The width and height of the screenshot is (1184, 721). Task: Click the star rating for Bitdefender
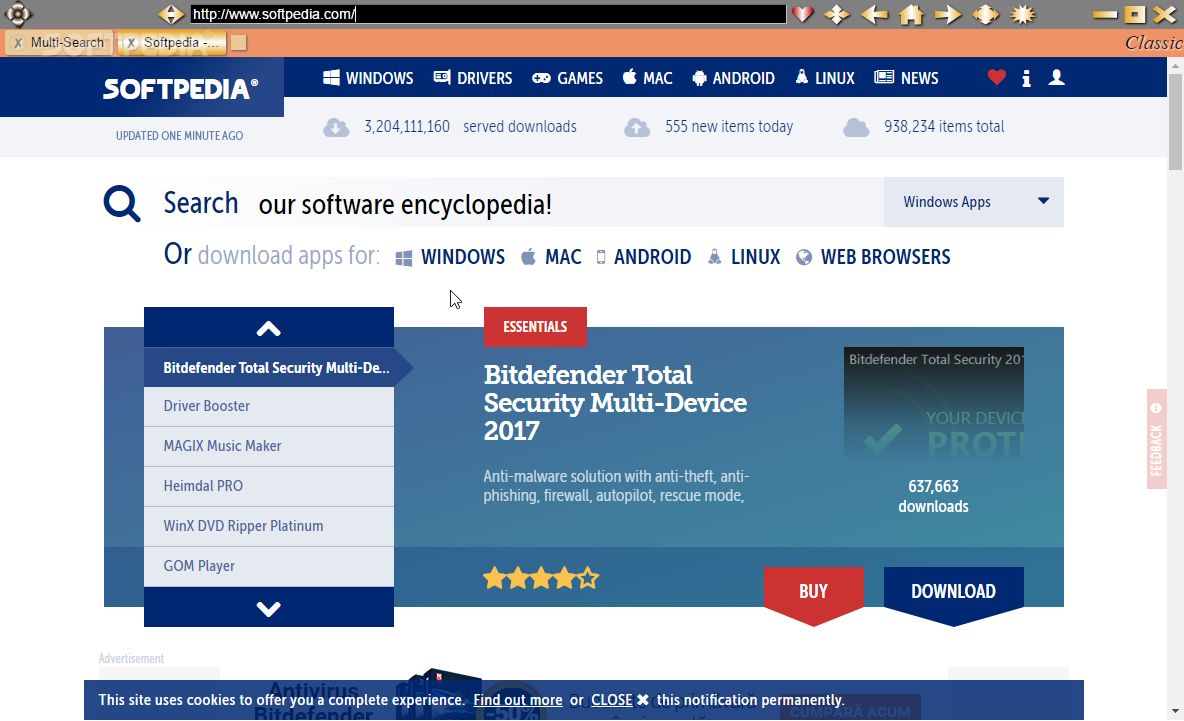pyautogui.click(x=541, y=579)
